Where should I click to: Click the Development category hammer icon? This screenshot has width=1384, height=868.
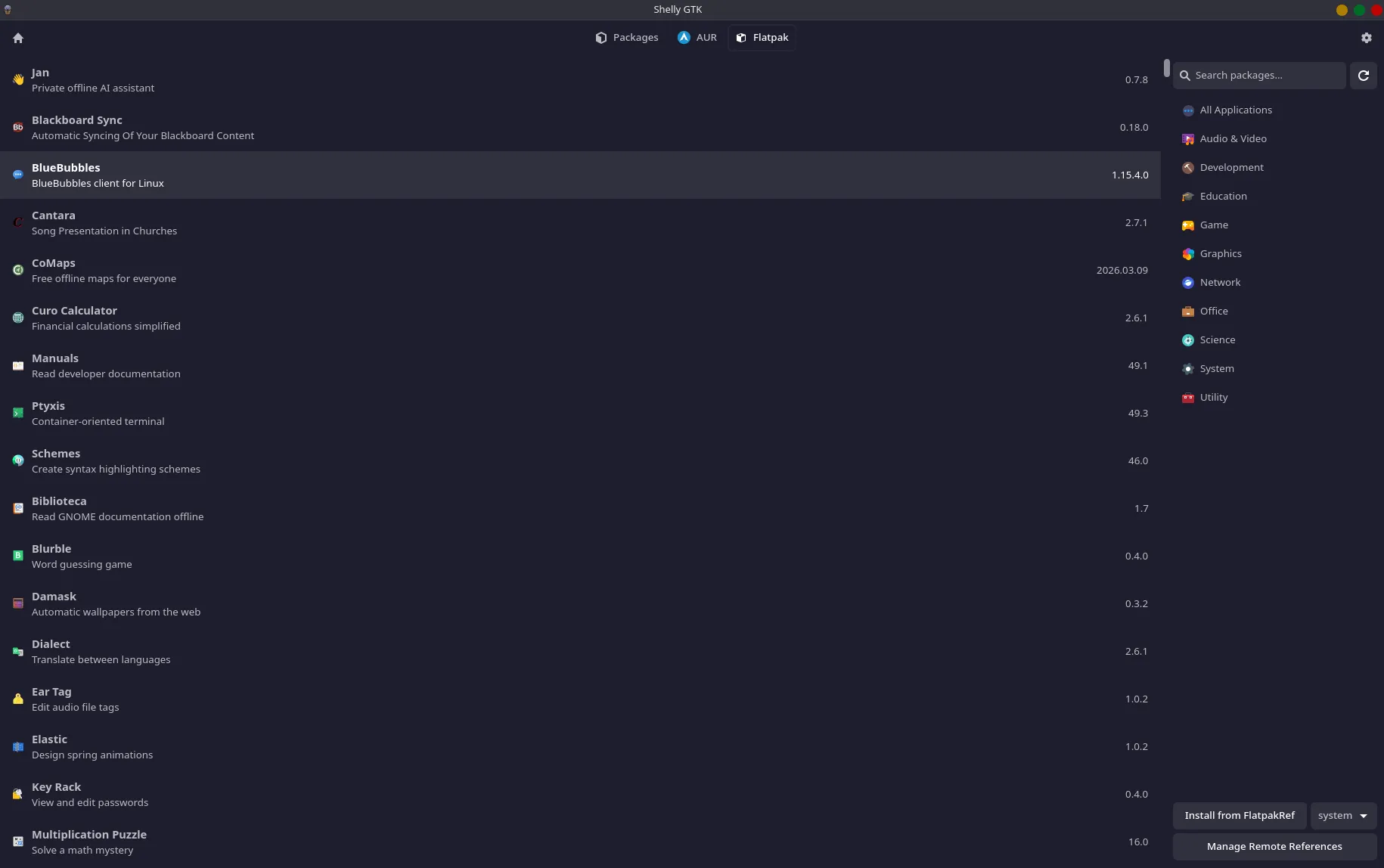[x=1188, y=168]
